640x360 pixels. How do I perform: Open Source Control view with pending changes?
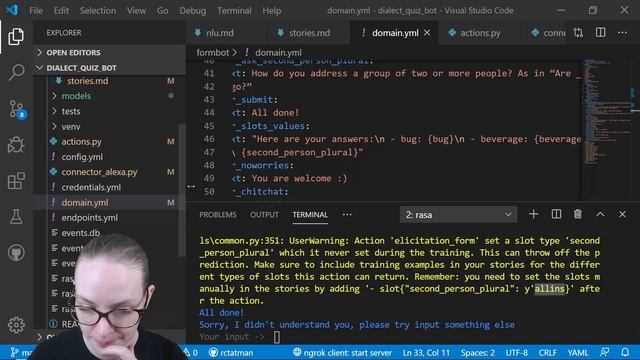[17, 109]
